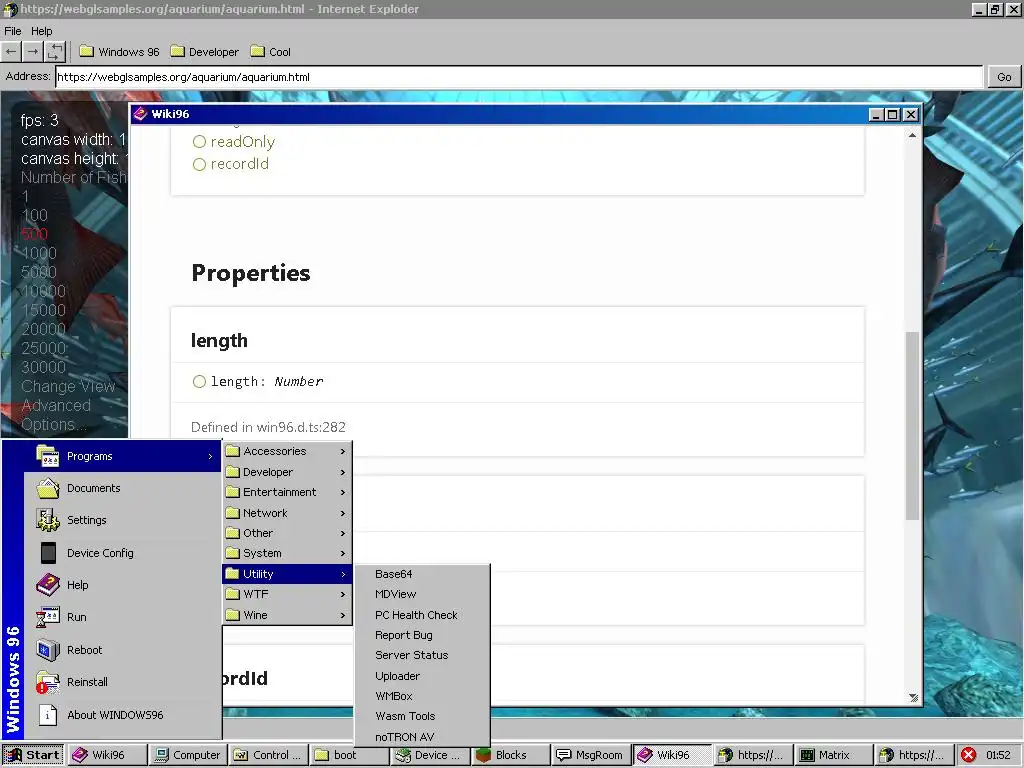Click the Wiki96 scroll up arrow
The image size is (1024, 768).
click(x=912, y=135)
